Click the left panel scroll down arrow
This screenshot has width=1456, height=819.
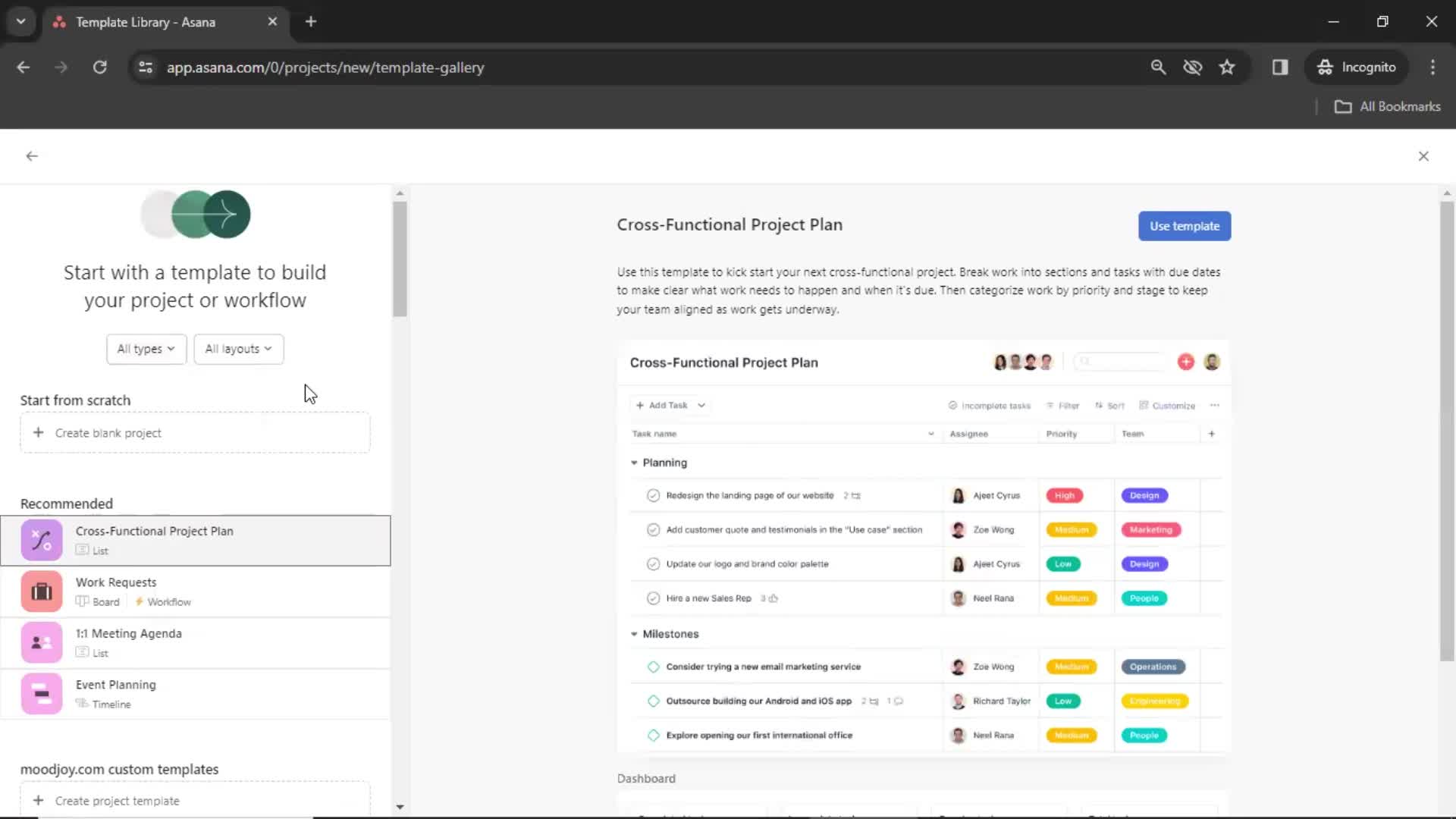coord(400,807)
